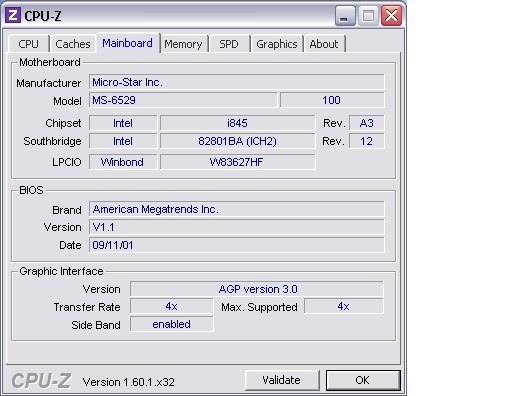Click the i845 chipset value
This screenshot has width=512, height=396.
click(x=237, y=123)
